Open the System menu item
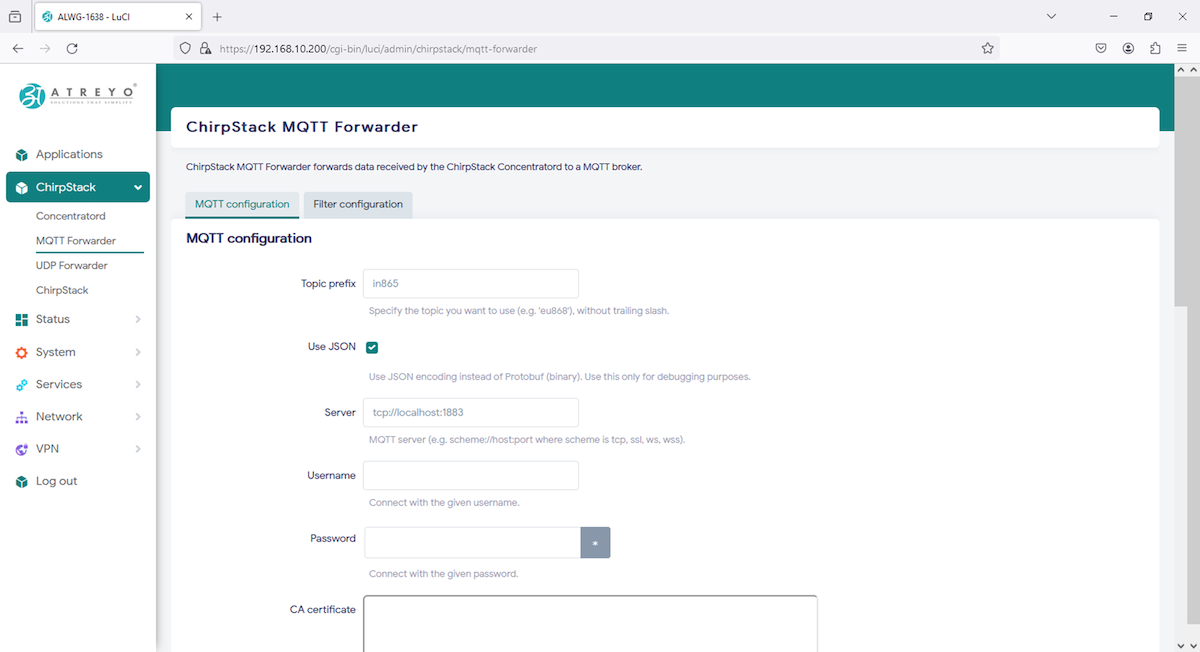 (x=56, y=353)
